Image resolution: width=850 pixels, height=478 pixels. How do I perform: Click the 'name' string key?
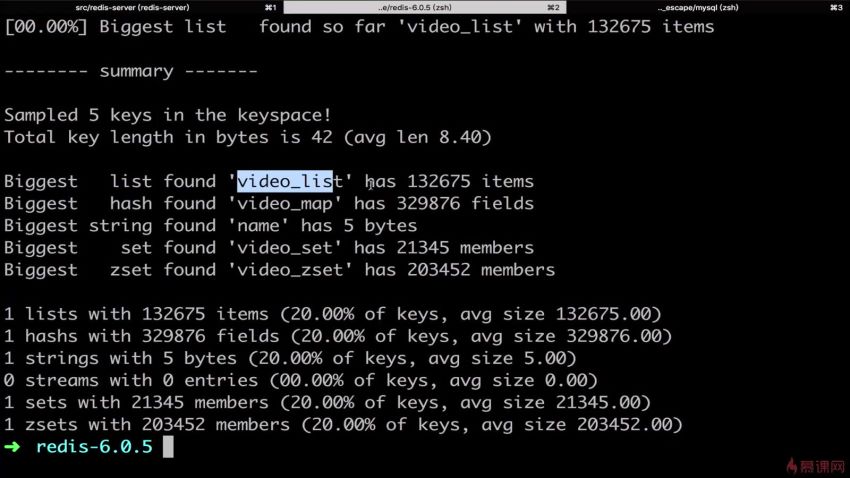click(258, 225)
